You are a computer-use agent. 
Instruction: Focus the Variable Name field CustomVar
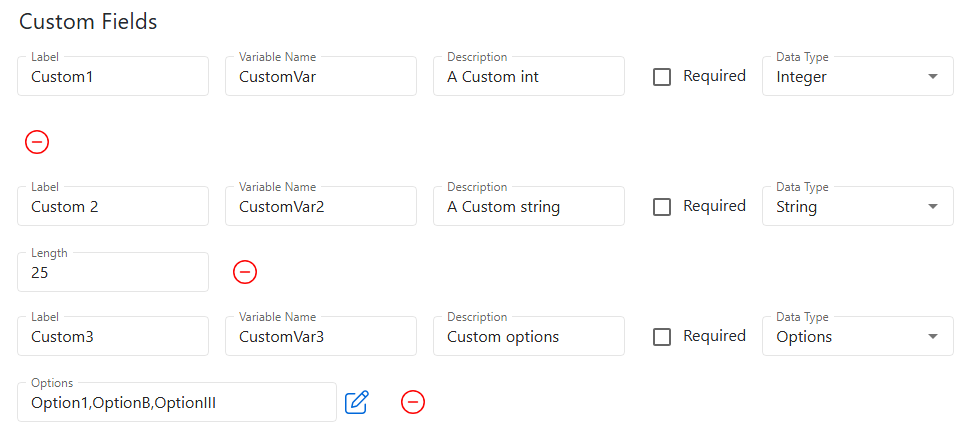pos(320,77)
